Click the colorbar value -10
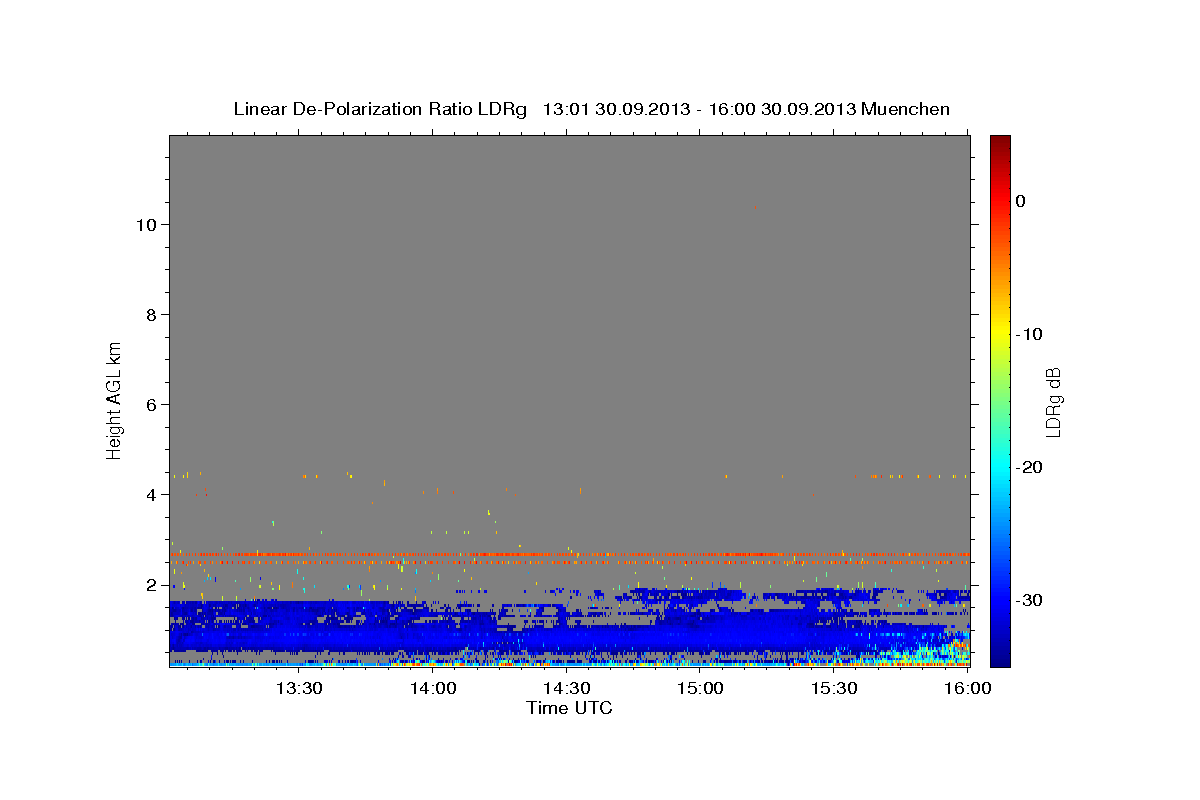The height and width of the screenshot is (800, 1200). tap(1030, 334)
